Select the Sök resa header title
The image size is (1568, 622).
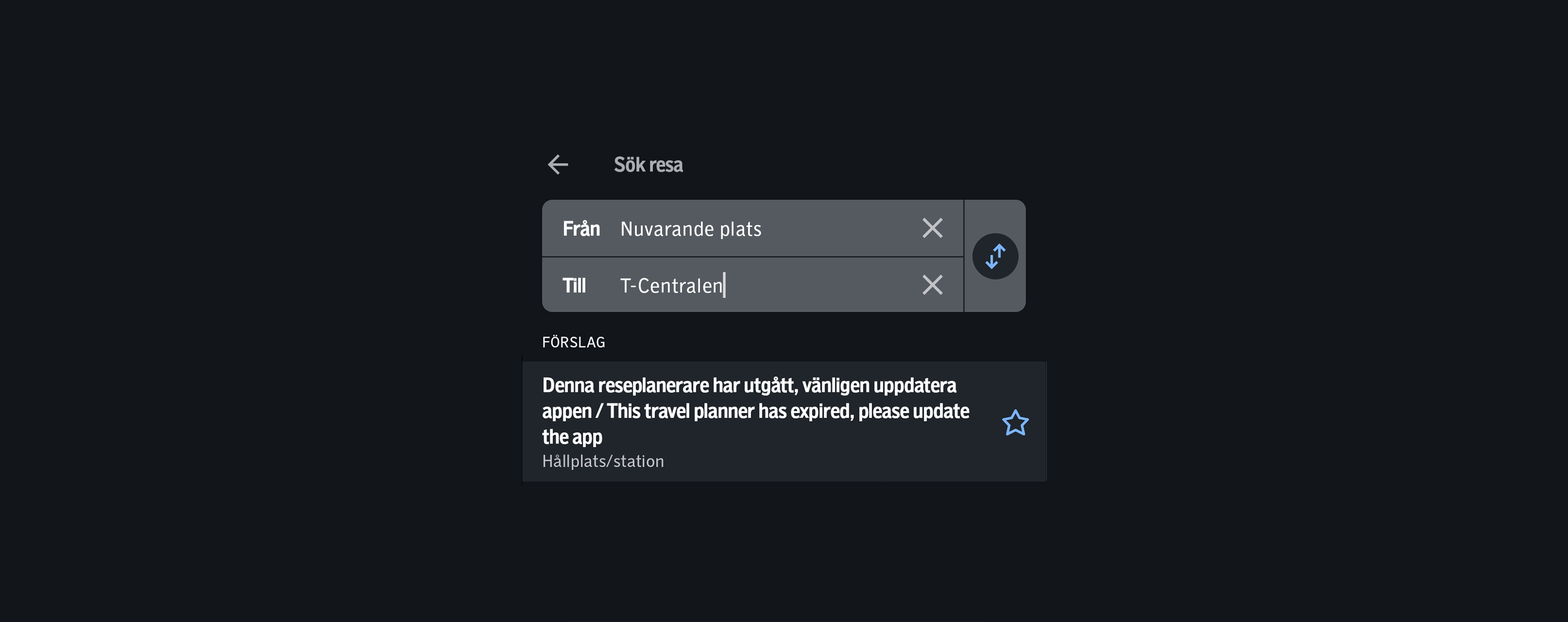pyautogui.click(x=647, y=164)
